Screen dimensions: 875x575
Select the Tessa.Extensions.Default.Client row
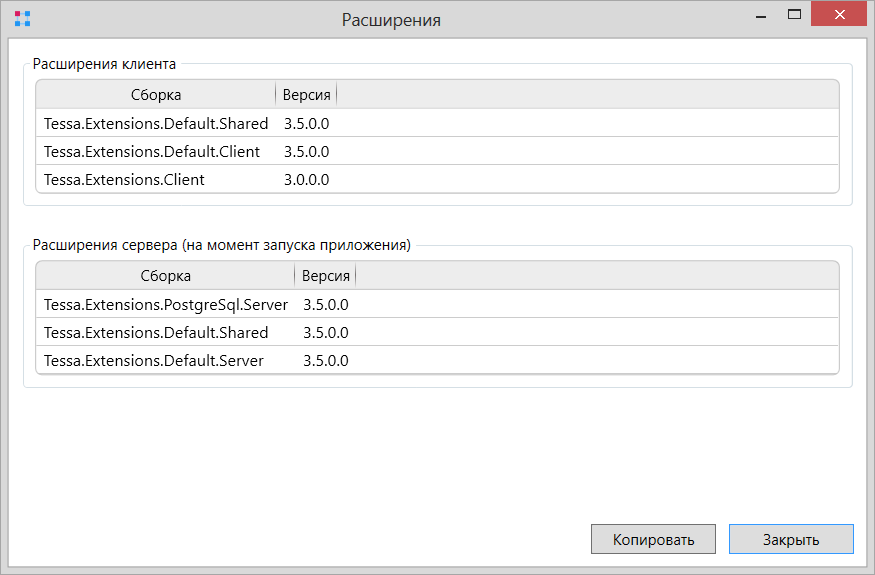(x=152, y=152)
